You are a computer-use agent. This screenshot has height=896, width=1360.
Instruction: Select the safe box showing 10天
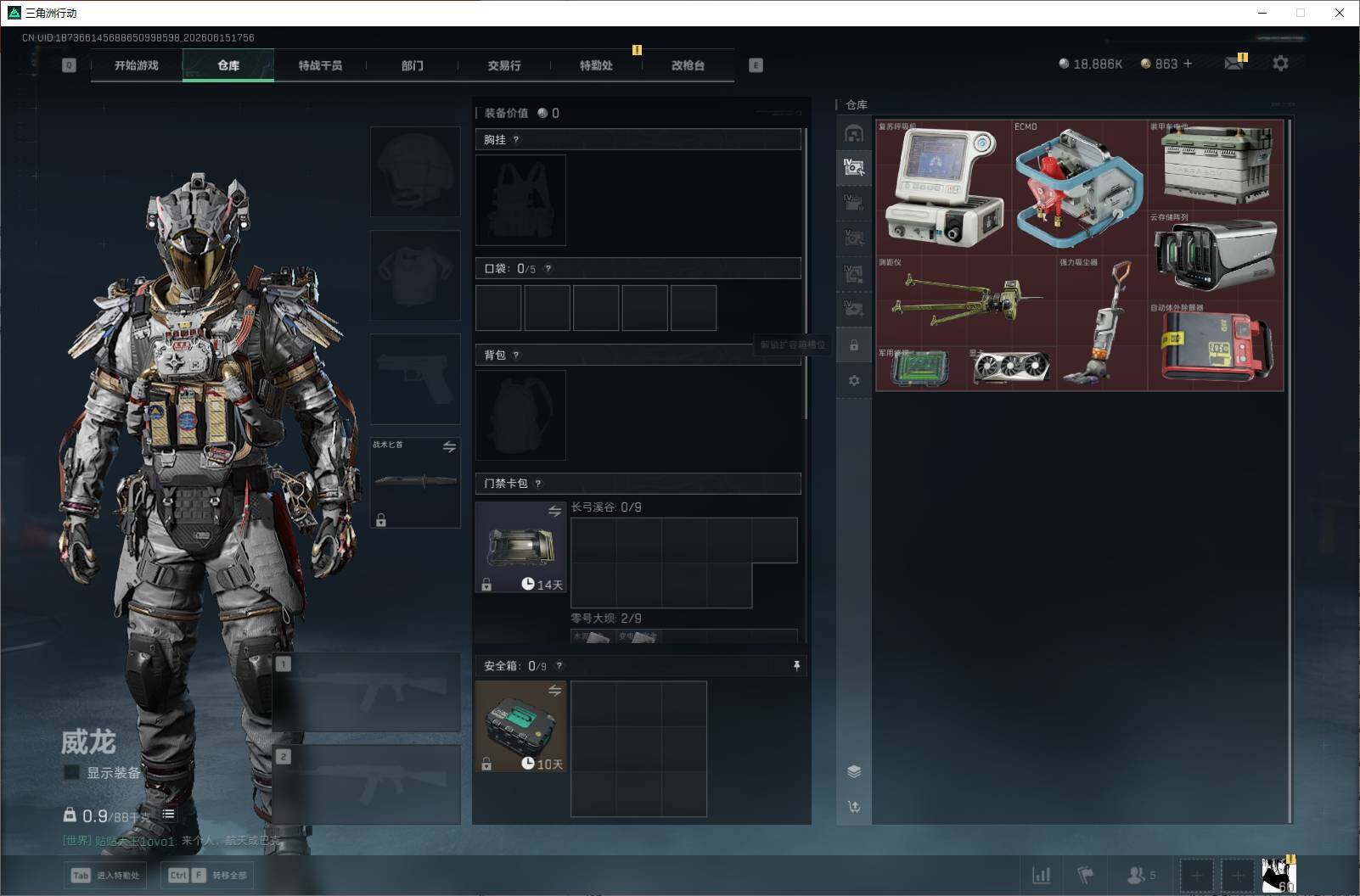tap(520, 726)
